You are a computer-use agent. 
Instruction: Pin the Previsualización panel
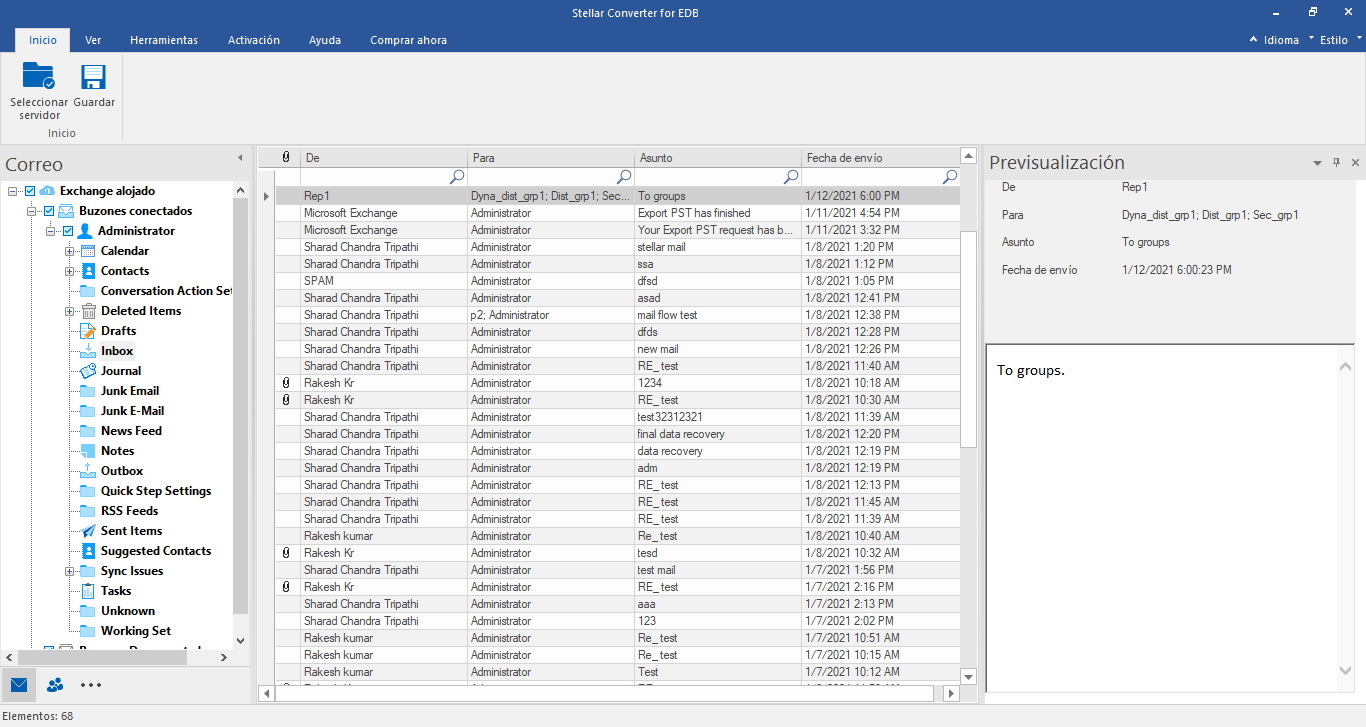tap(1336, 162)
